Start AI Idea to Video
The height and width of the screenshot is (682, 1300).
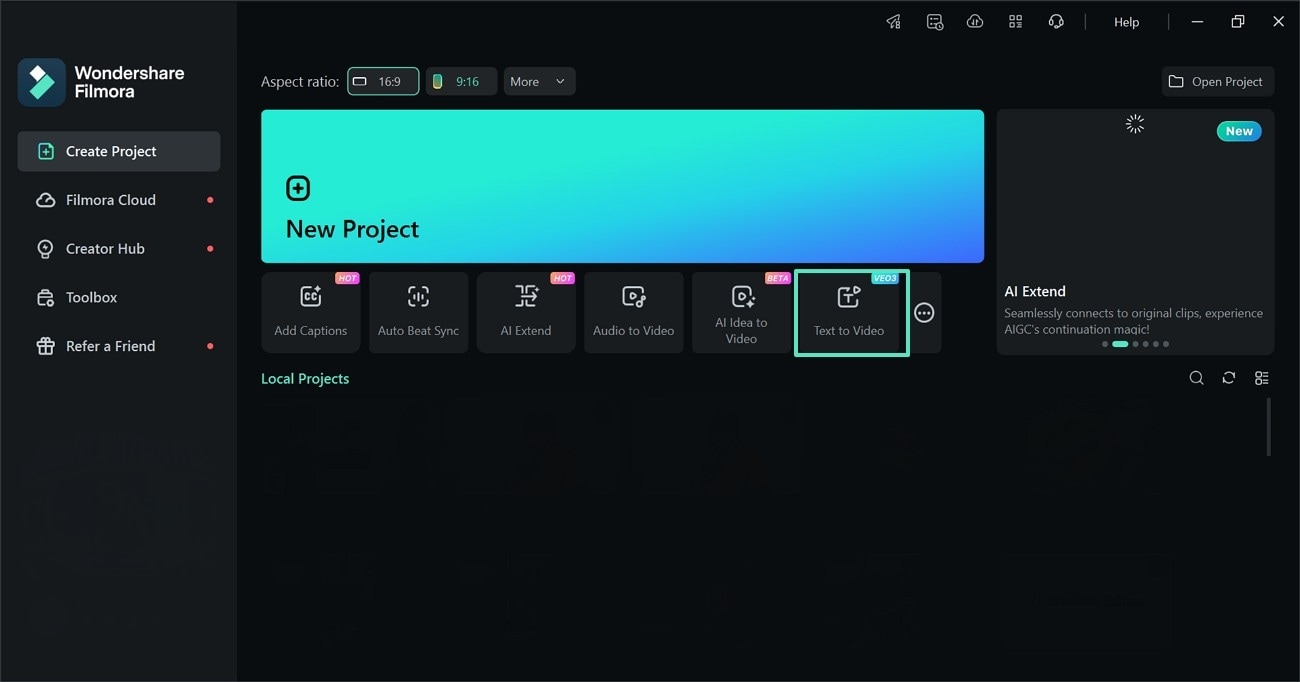coord(741,312)
